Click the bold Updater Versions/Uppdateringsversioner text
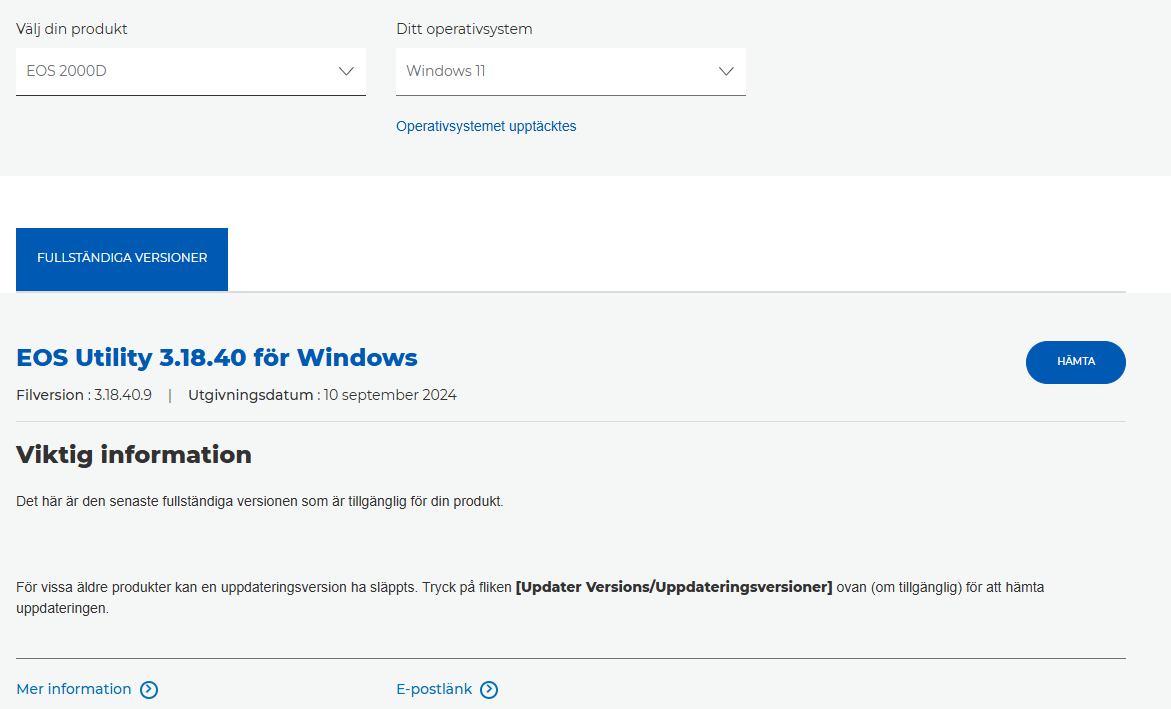Screen dimensions: 1171x709 [x=673, y=587]
